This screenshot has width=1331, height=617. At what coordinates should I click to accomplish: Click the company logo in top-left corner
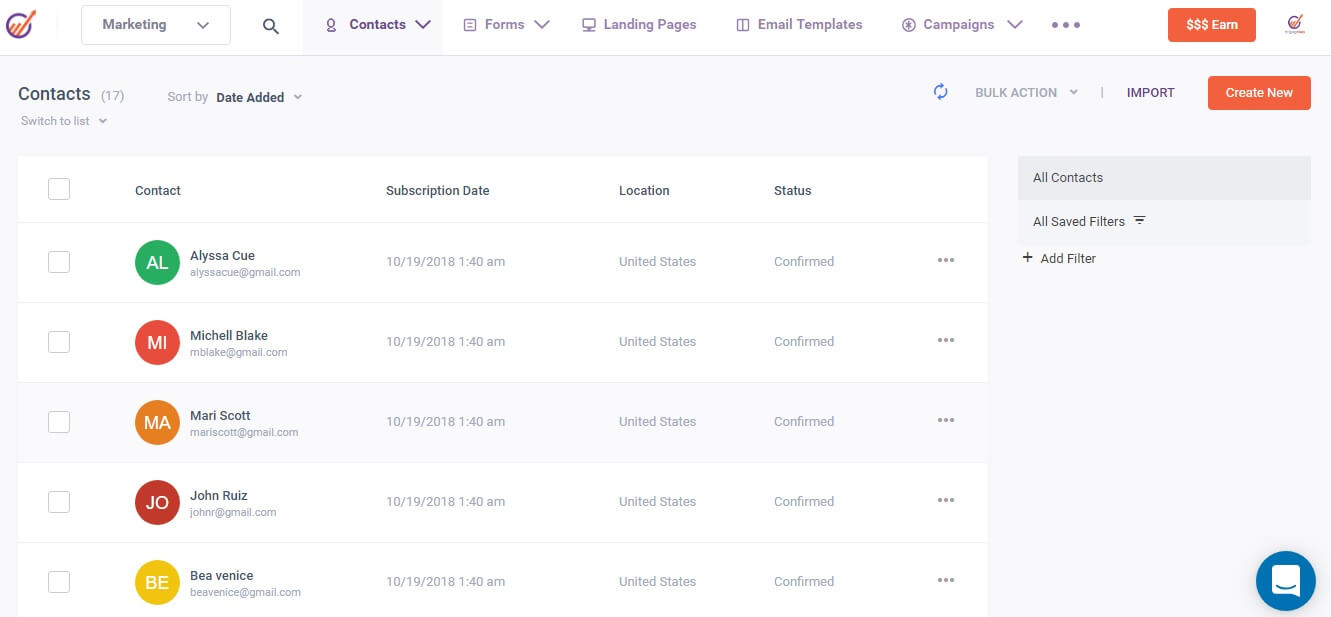coord(24,24)
